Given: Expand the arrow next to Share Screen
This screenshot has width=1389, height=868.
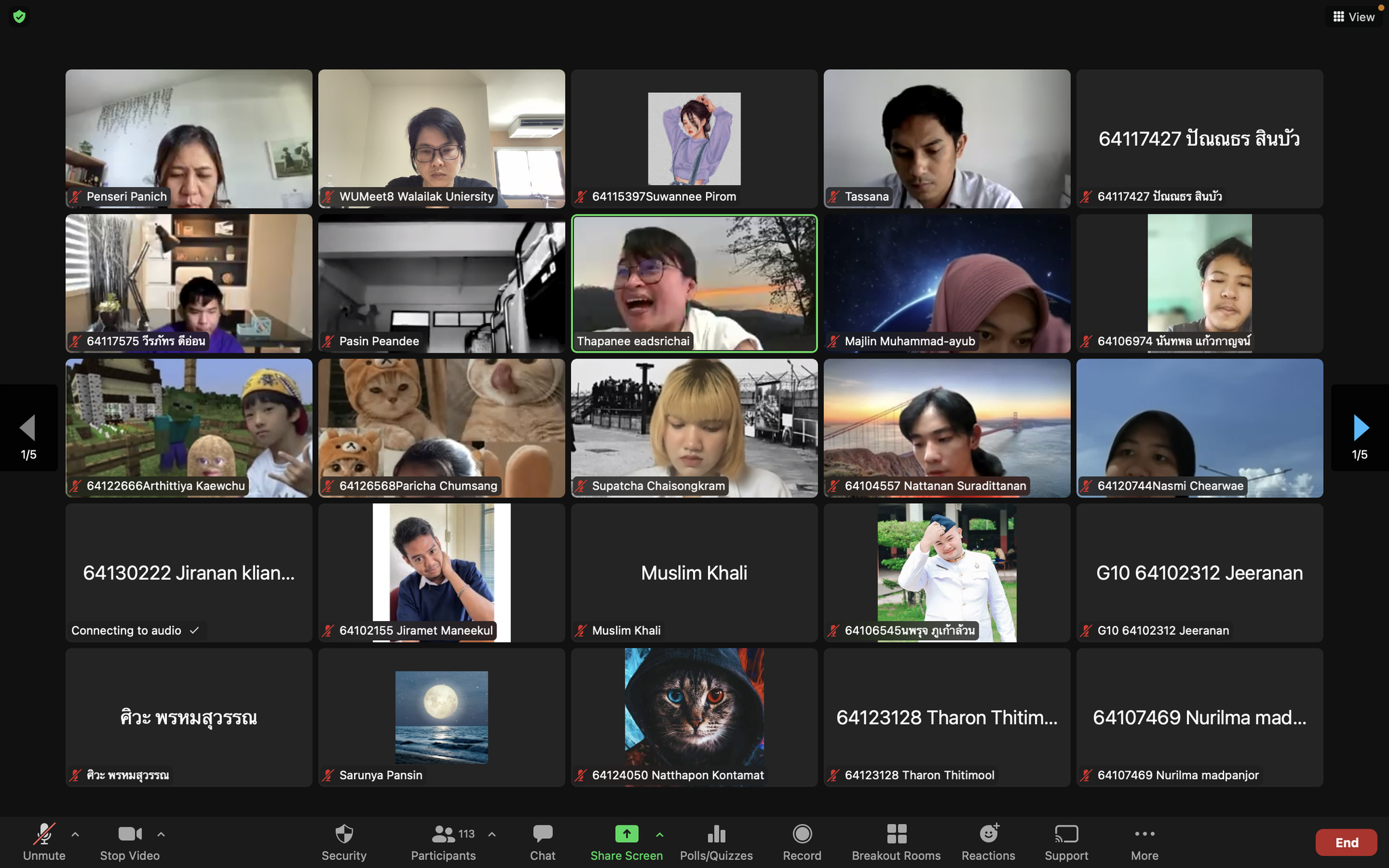Looking at the screenshot, I should 659,834.
